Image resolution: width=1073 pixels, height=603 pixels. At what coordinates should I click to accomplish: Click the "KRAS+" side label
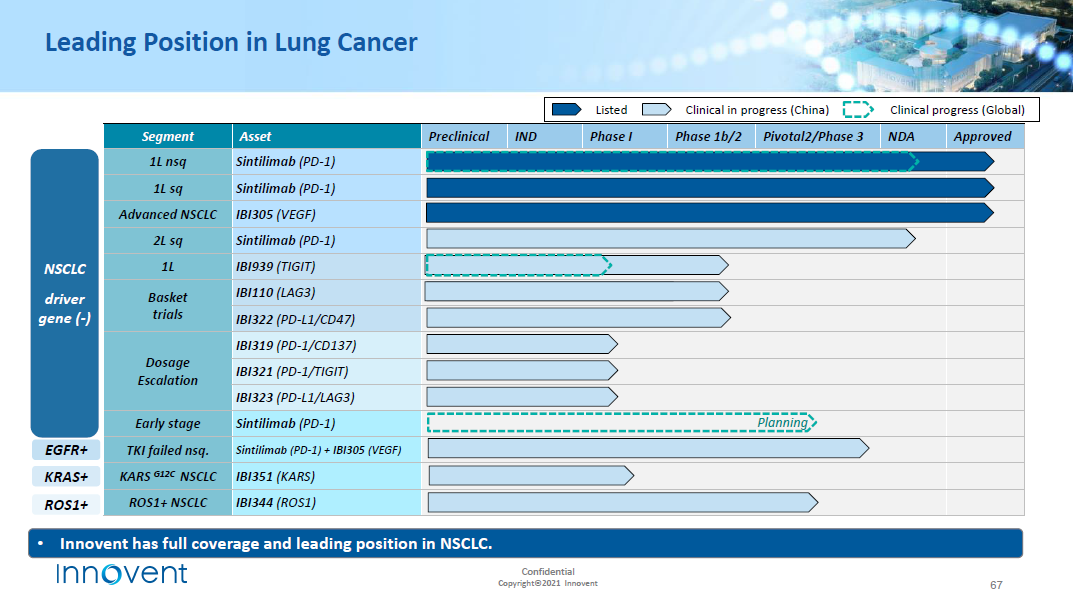66,476
